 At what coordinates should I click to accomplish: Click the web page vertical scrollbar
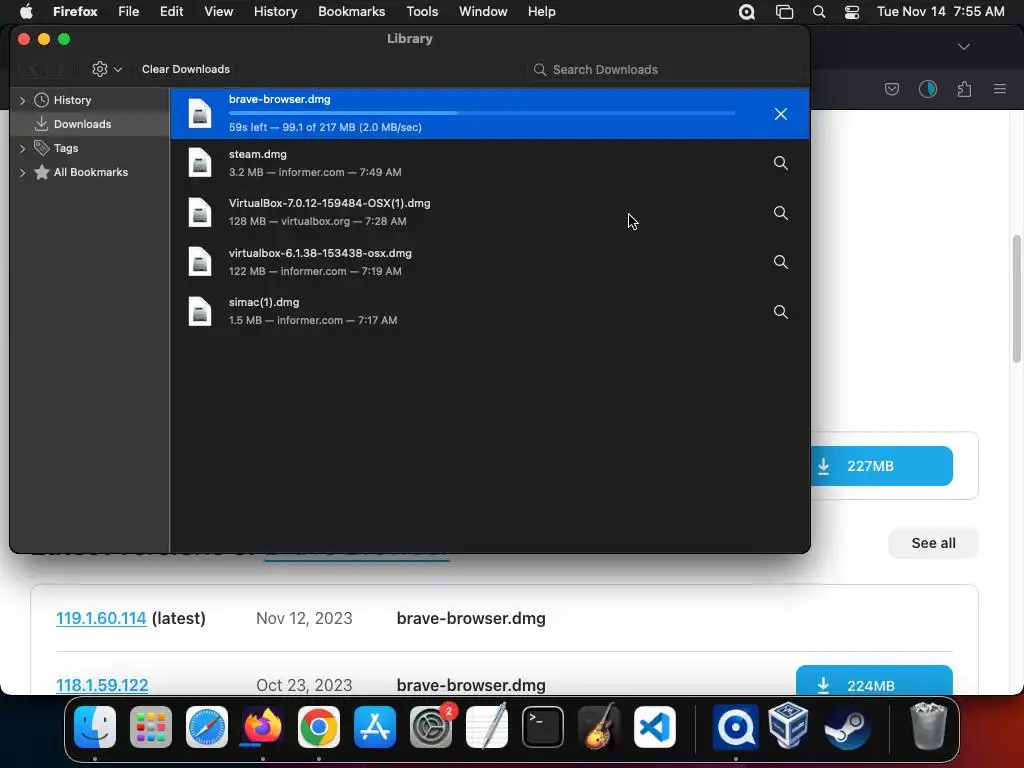tap(1016, 299)
